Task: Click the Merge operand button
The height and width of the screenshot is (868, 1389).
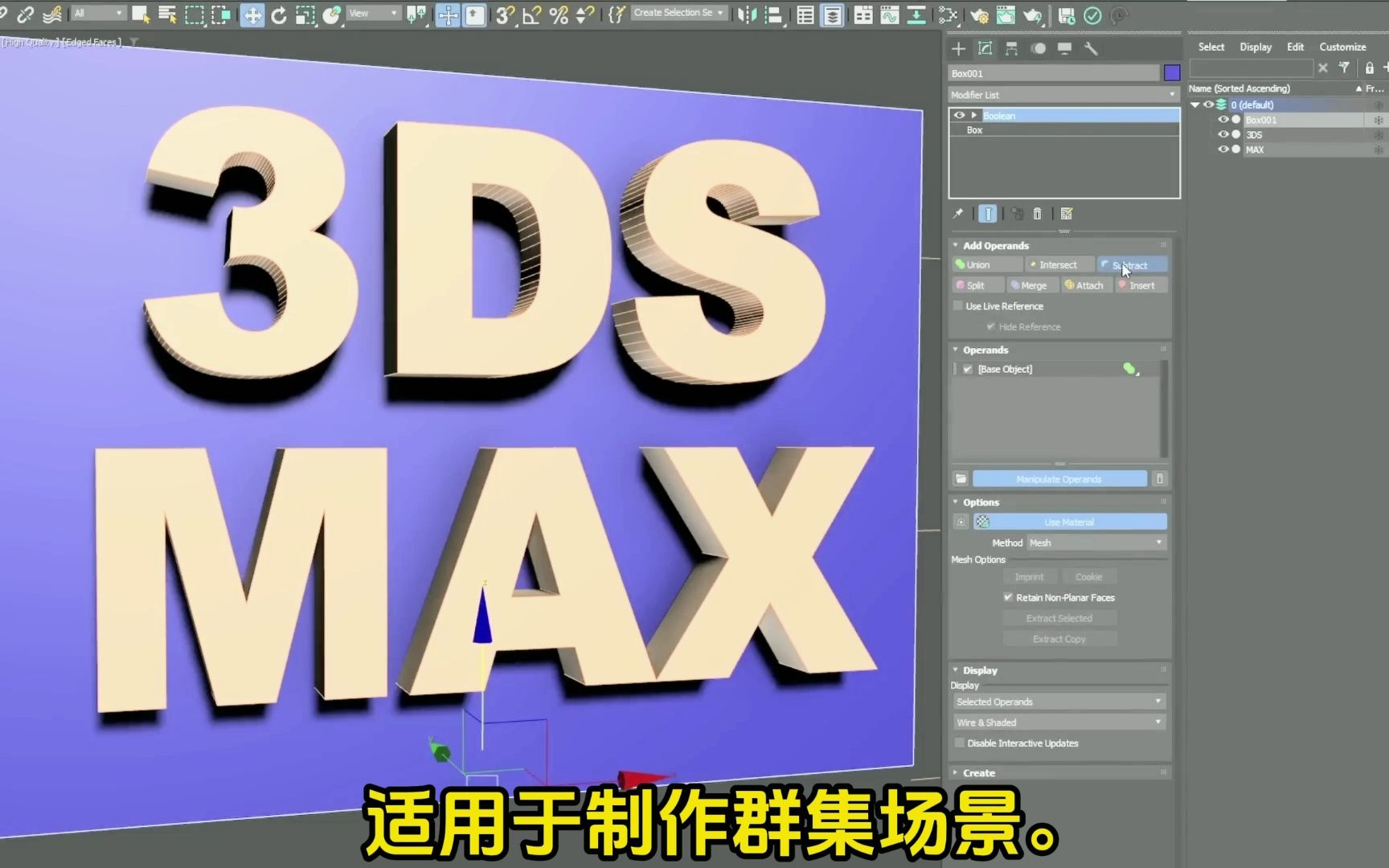Action: point(1033,285)
